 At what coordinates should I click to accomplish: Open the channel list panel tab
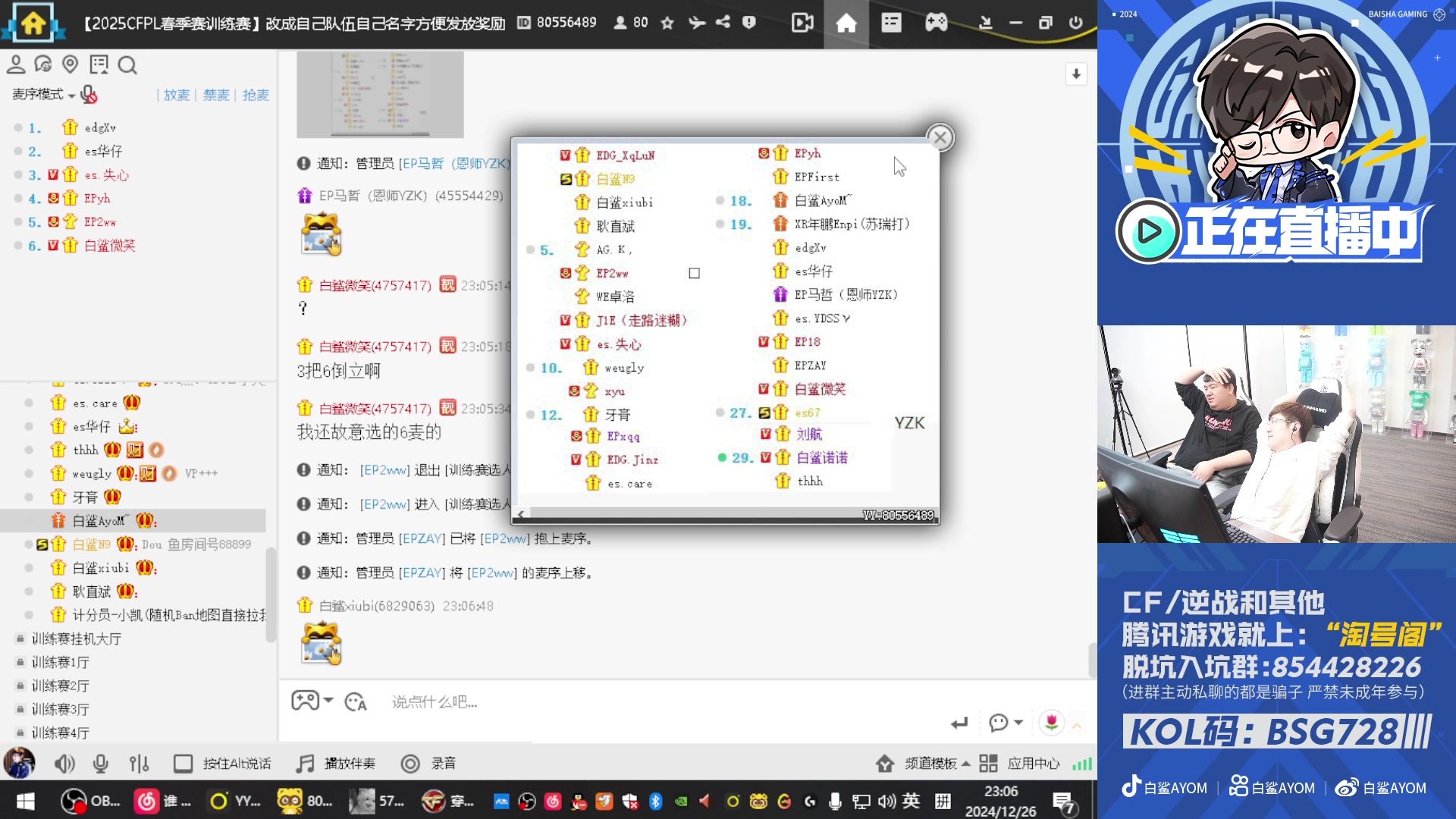(x=891, y=23)
